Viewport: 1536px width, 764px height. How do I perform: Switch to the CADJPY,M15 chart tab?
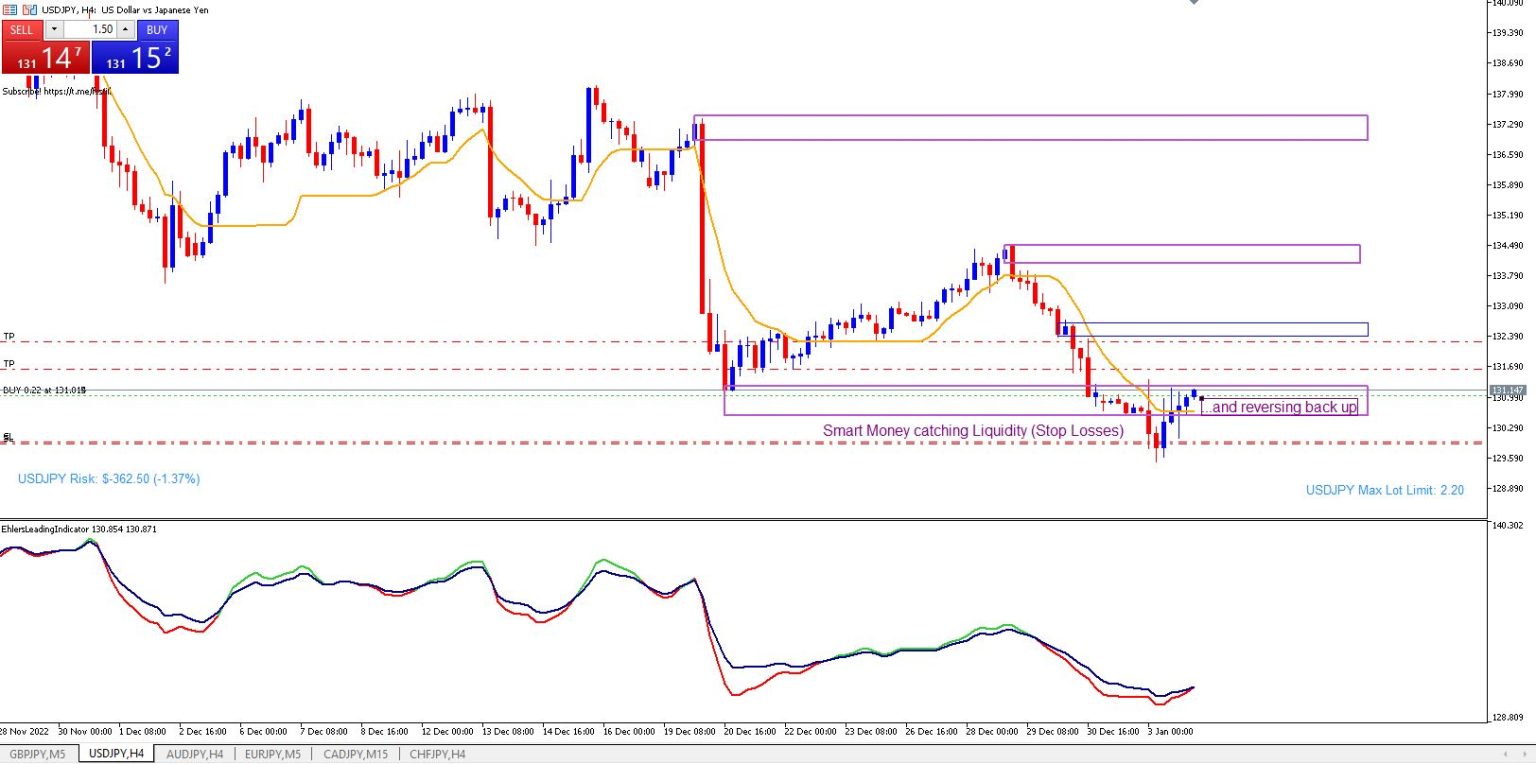tap(355, 754)
